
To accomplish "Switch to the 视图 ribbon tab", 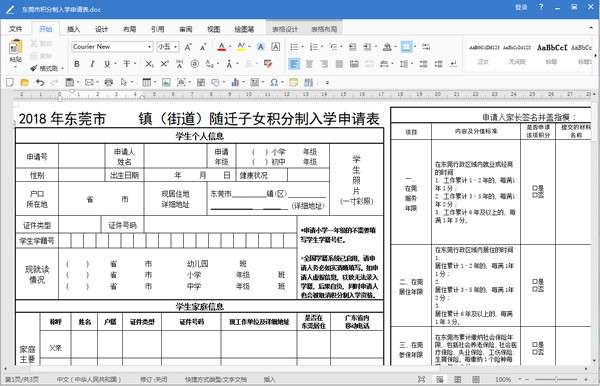I will pos(214,29).
